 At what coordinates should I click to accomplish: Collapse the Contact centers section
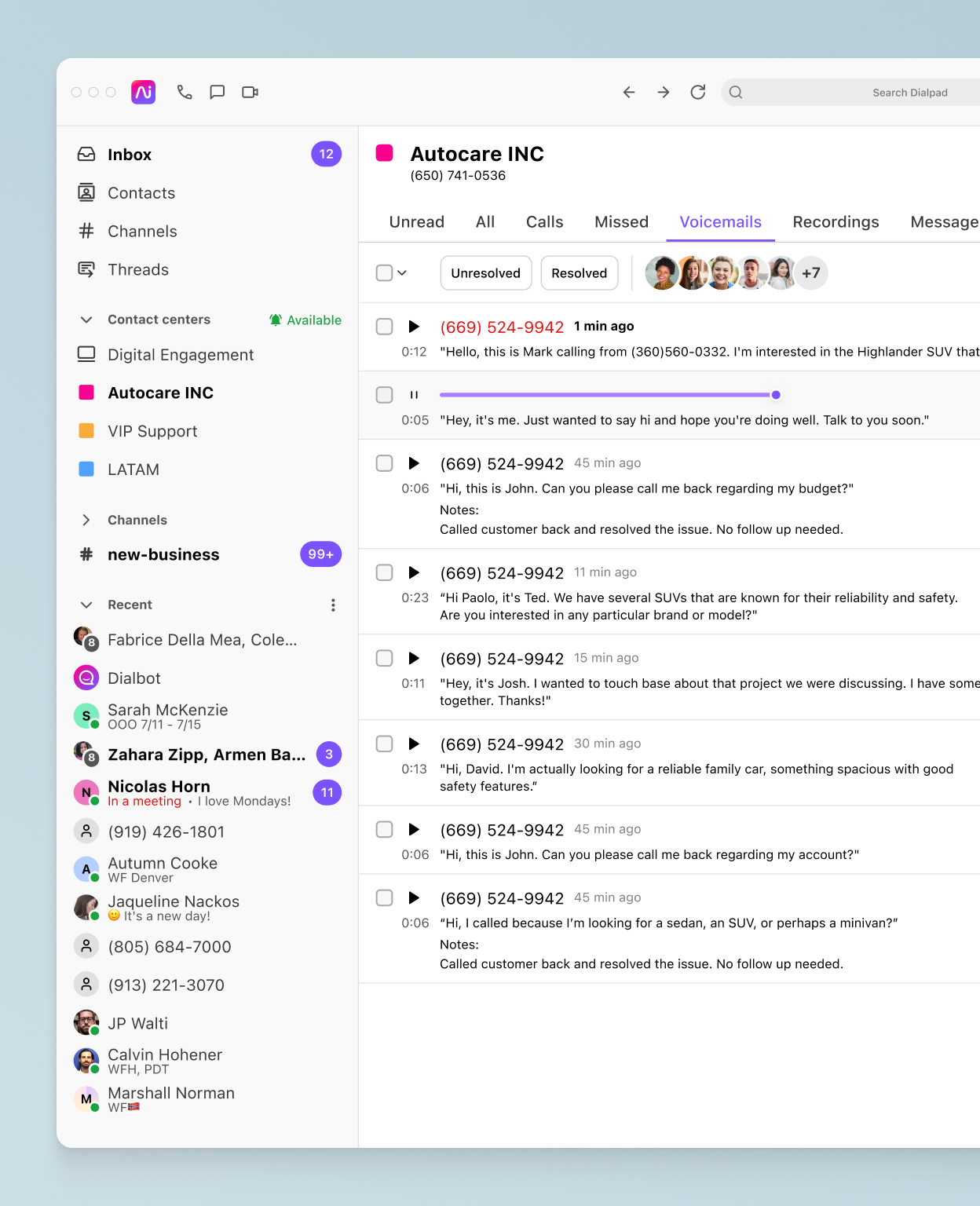(x=86, y=320)
